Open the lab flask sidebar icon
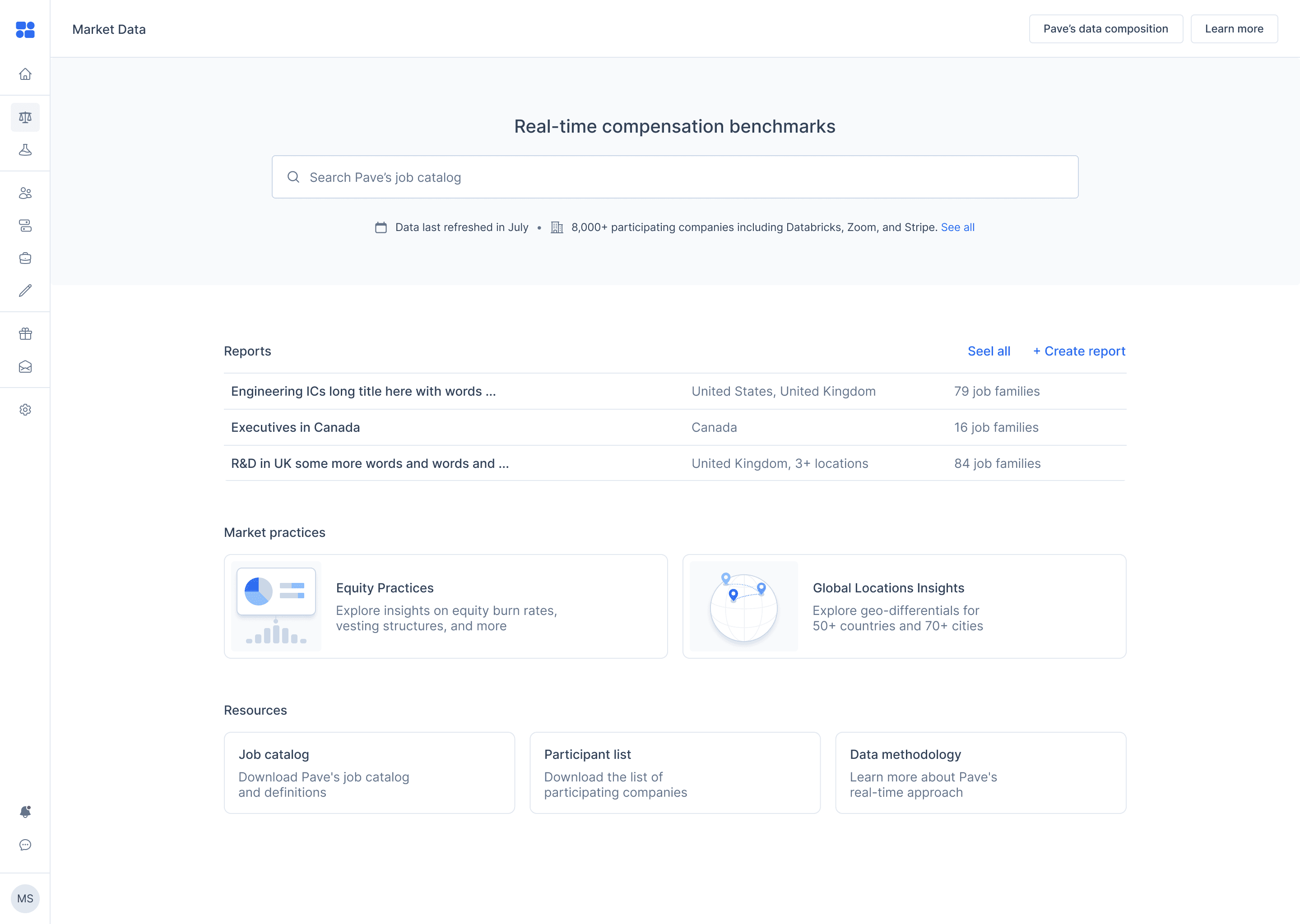This screenshot has height=924, width=1300. (25, 150)
